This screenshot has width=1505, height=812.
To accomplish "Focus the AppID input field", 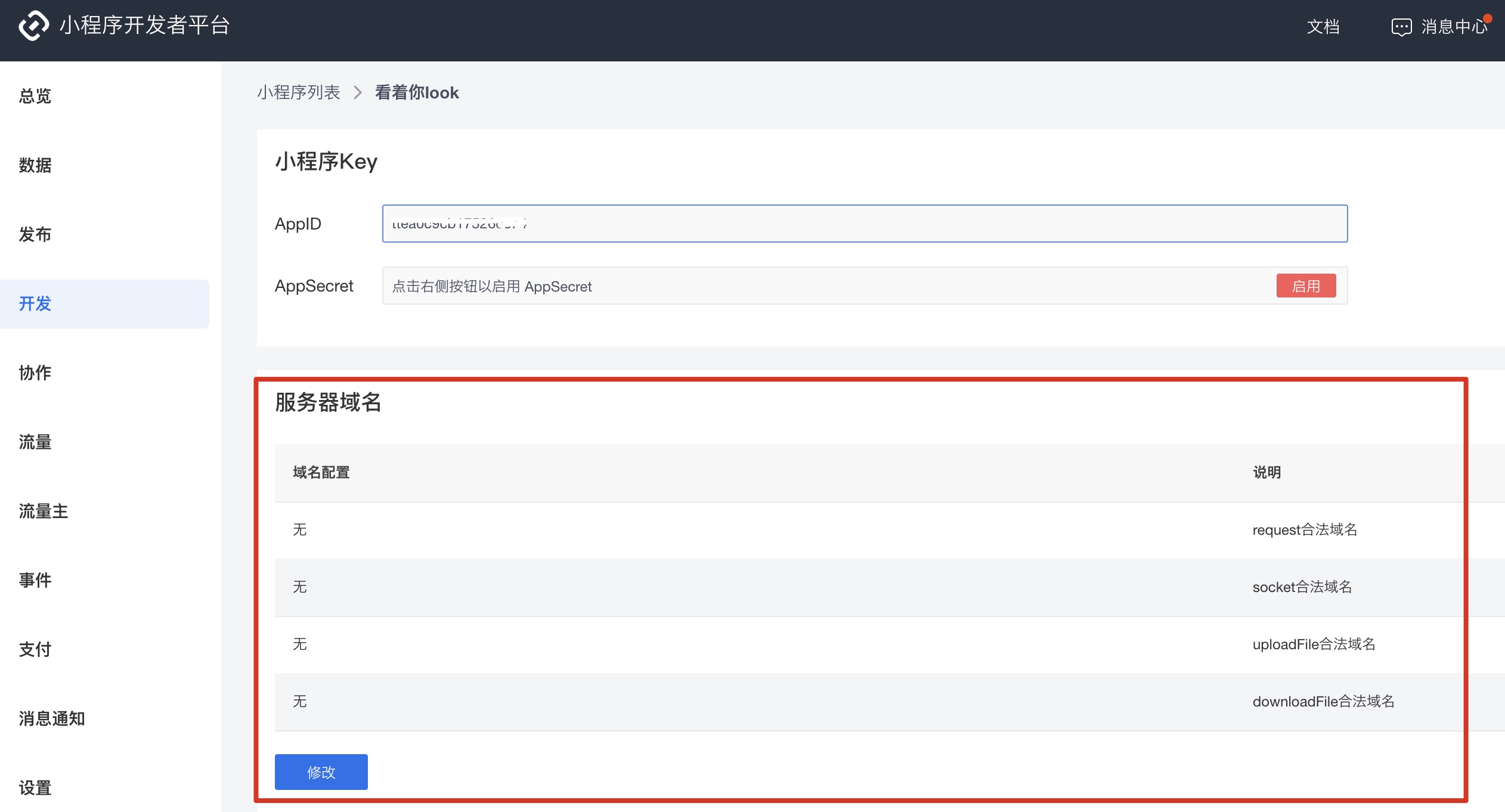I will coord(865,224).
